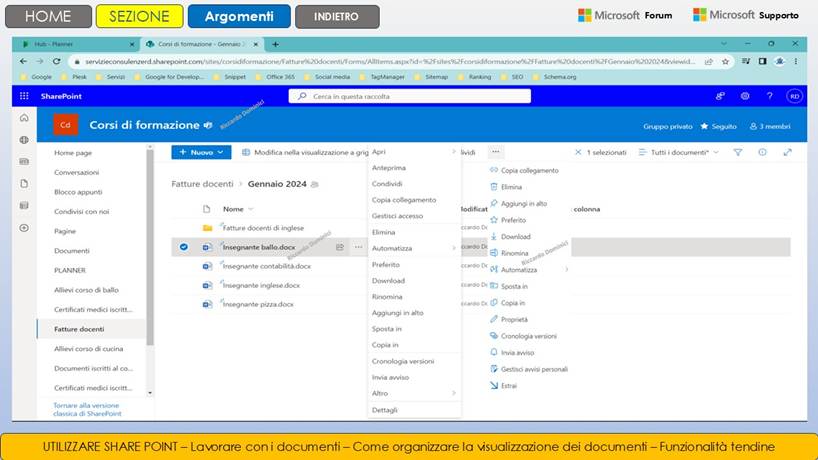Click the Word icon beside Insegnante pizza.docx
This screenshot has height=460, width=818.
coord(207,304)
